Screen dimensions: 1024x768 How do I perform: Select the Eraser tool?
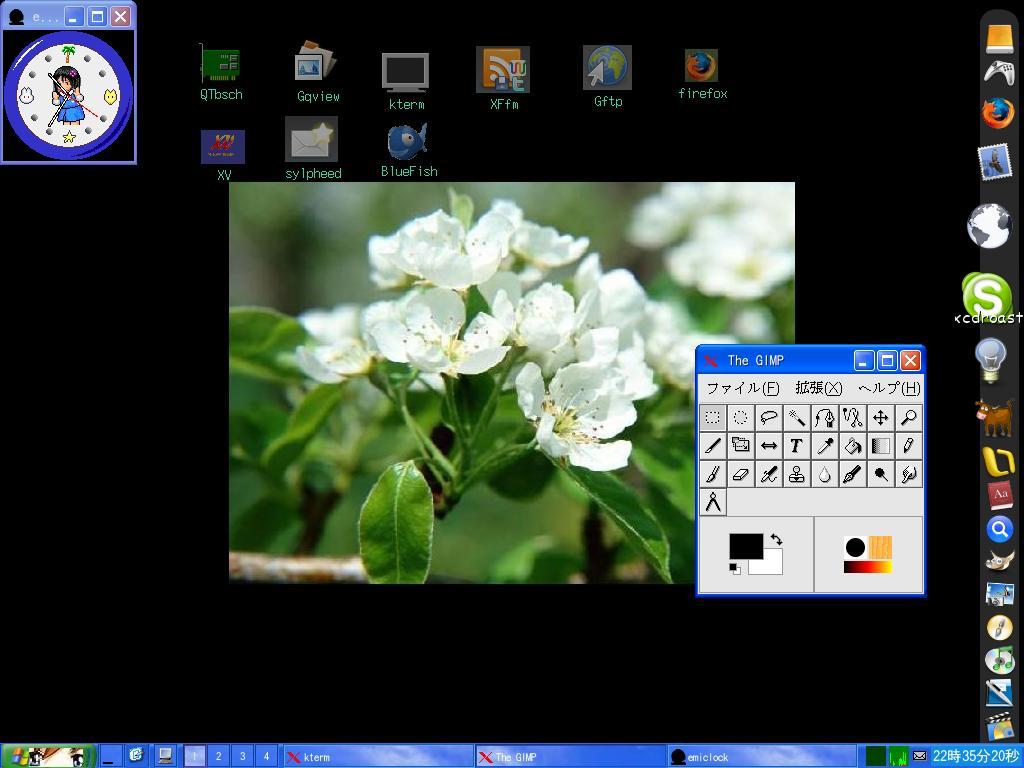pyautogui.click(x=741, y=474)
